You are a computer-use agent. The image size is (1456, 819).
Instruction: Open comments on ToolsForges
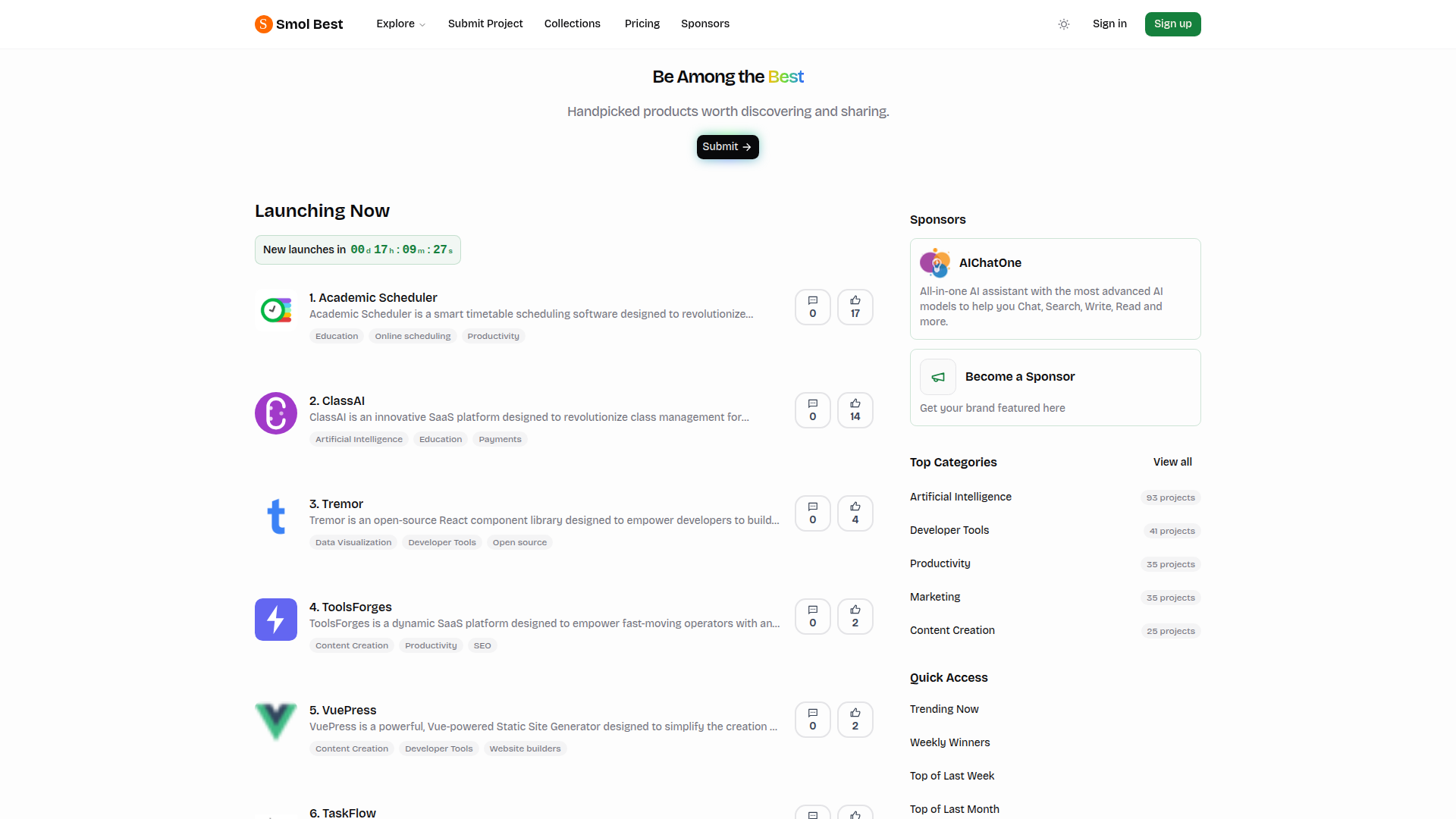point(813,617)
